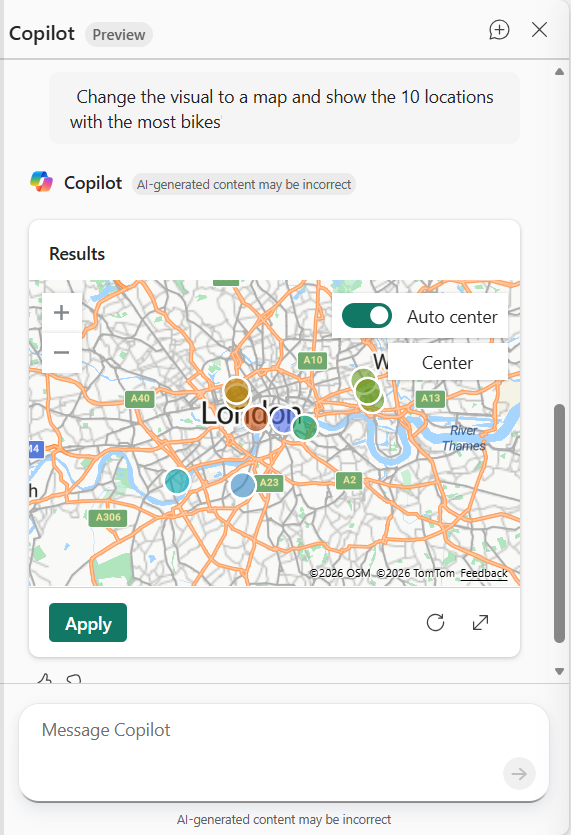Apply the map results
571x835 pixels.
tap(88, 623)
